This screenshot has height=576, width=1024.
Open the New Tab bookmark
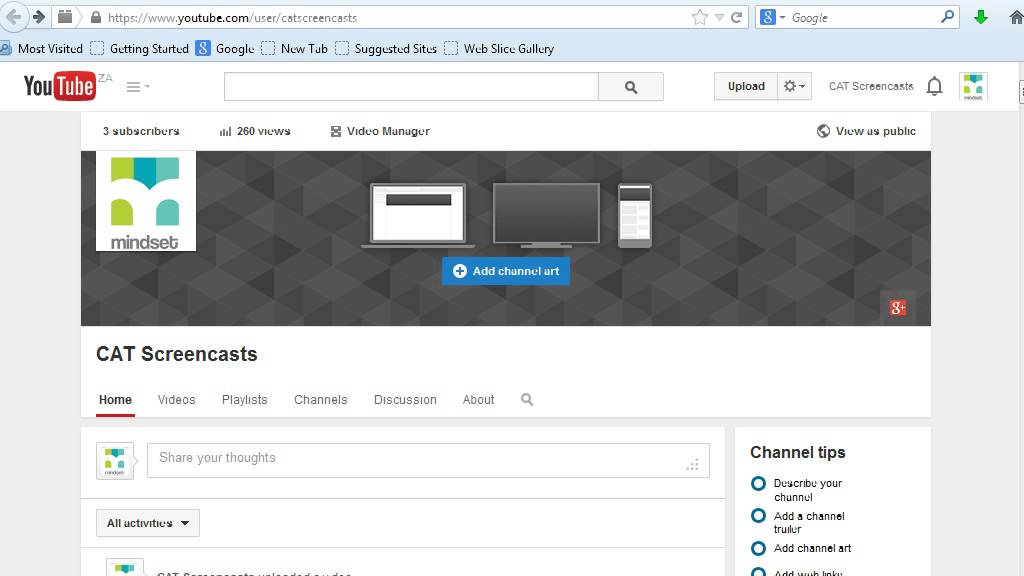coord(295,48)
